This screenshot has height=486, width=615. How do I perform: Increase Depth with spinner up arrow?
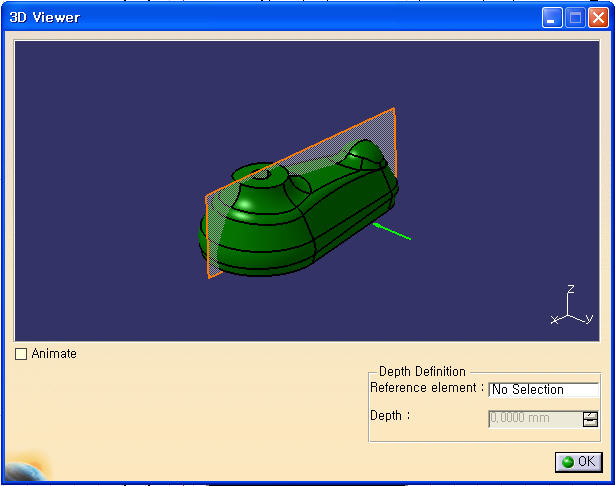point(591,415)
